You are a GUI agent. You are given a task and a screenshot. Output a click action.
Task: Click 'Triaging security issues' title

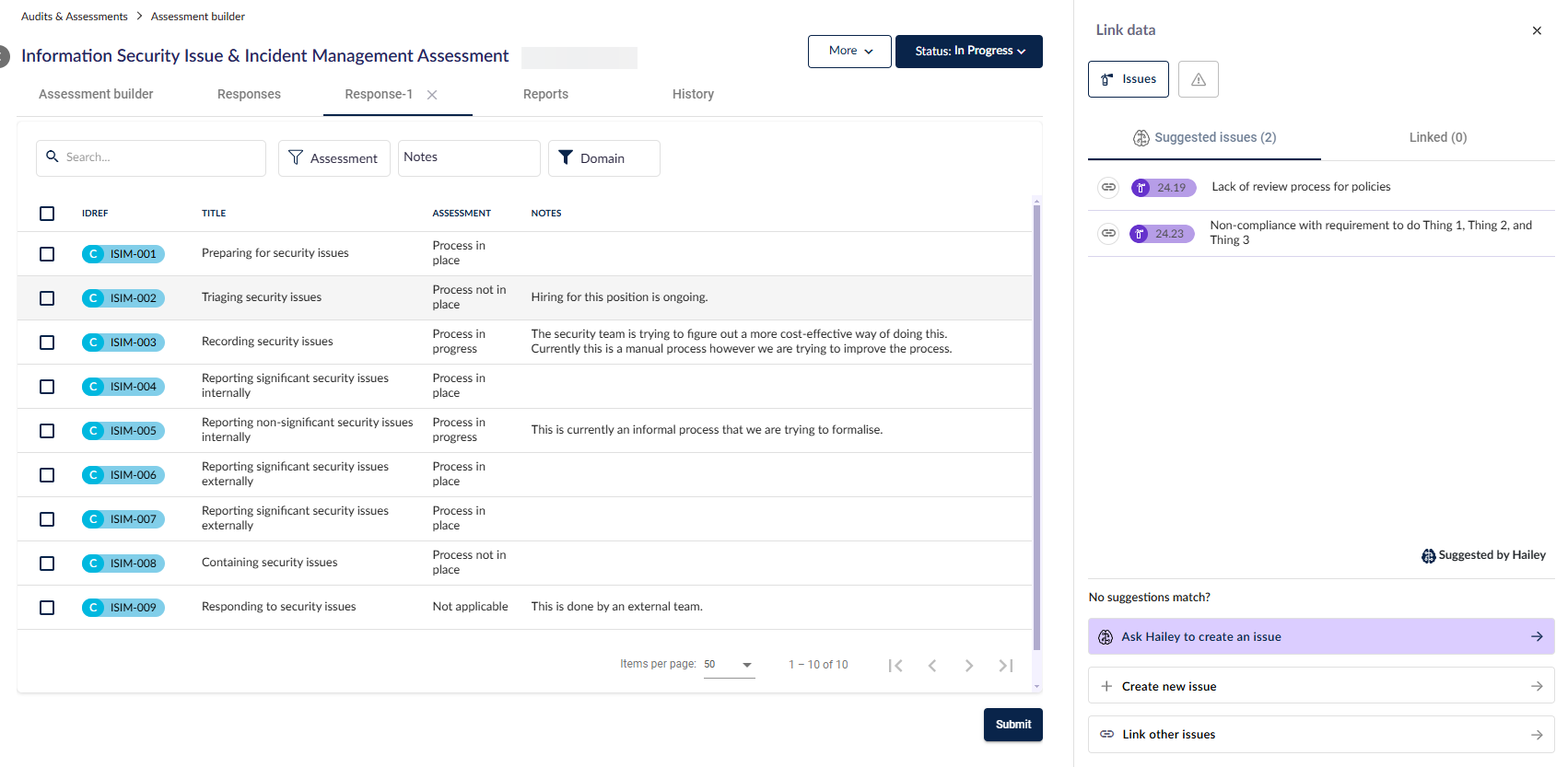(262, 297)
